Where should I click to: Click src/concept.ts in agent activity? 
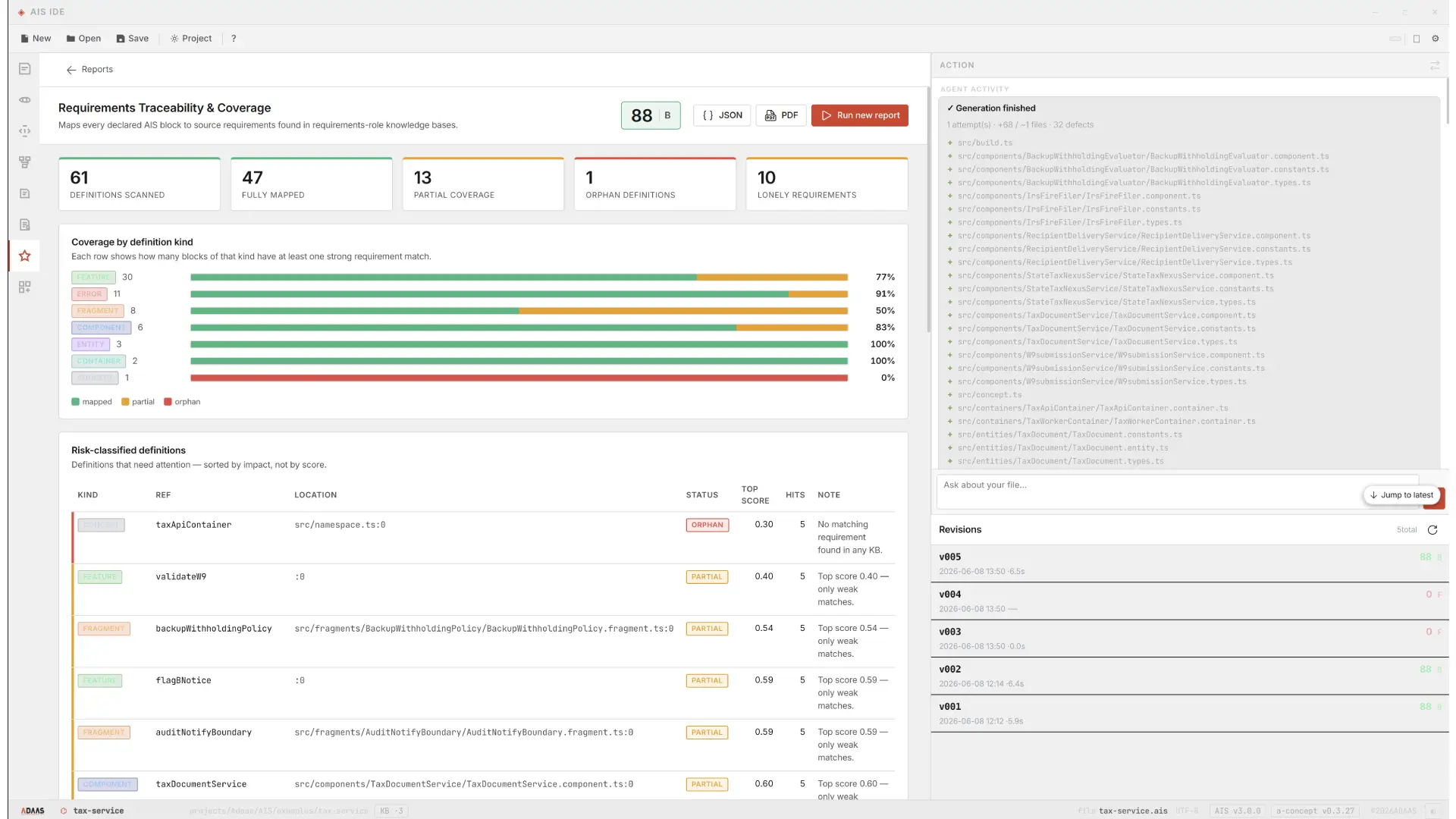click(990, 395)
